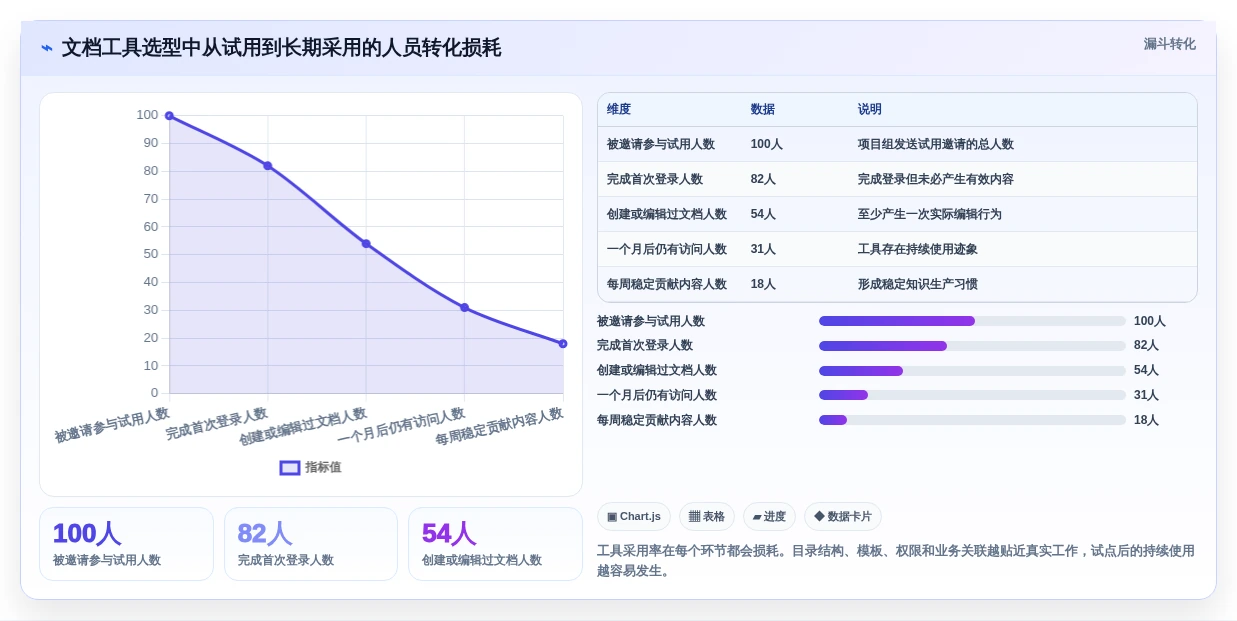Click the lightning icon beside the title
The image size is (1237, 621).
pos(47,48)
